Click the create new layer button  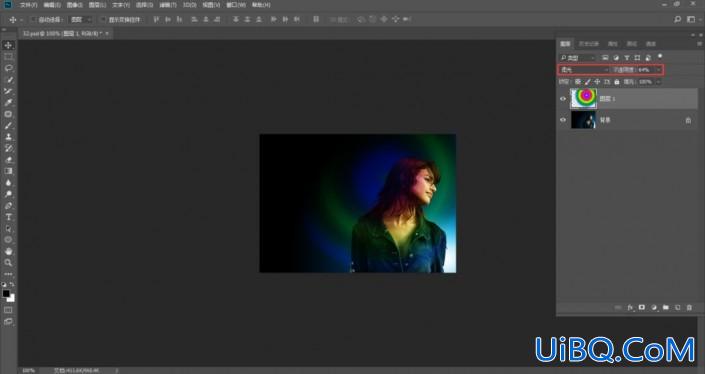(x=678, y=307)
